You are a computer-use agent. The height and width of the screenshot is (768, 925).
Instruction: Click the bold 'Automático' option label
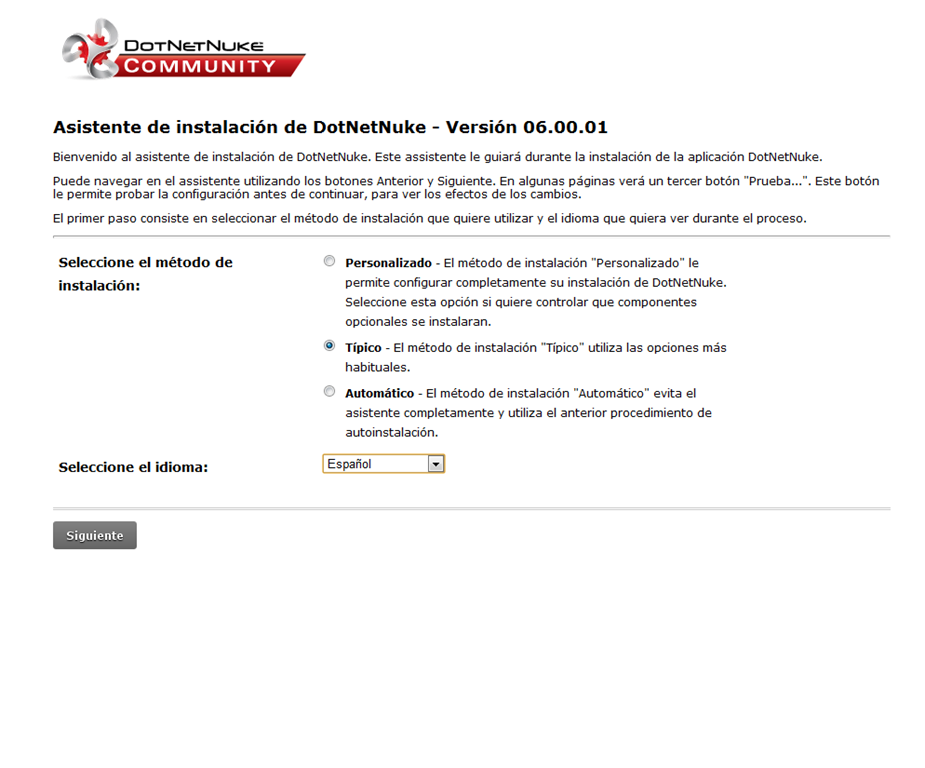379,393
